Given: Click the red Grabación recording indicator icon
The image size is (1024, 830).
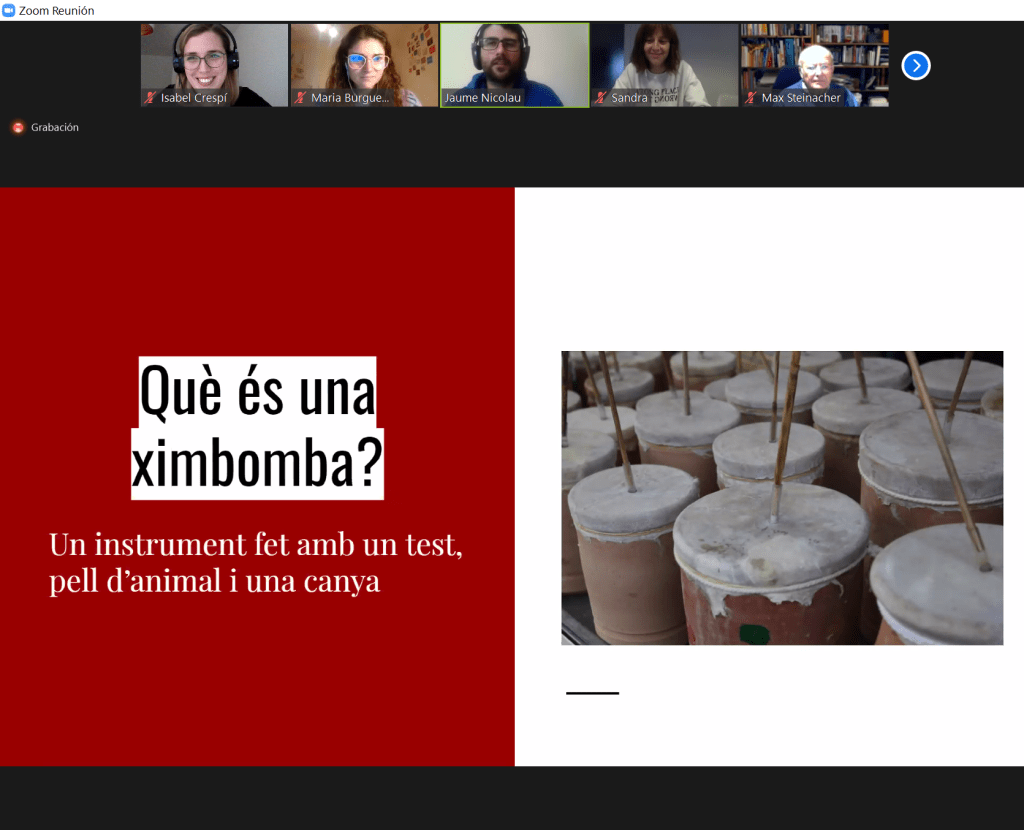Looking at the screenshot, I should tap(18, 128).
